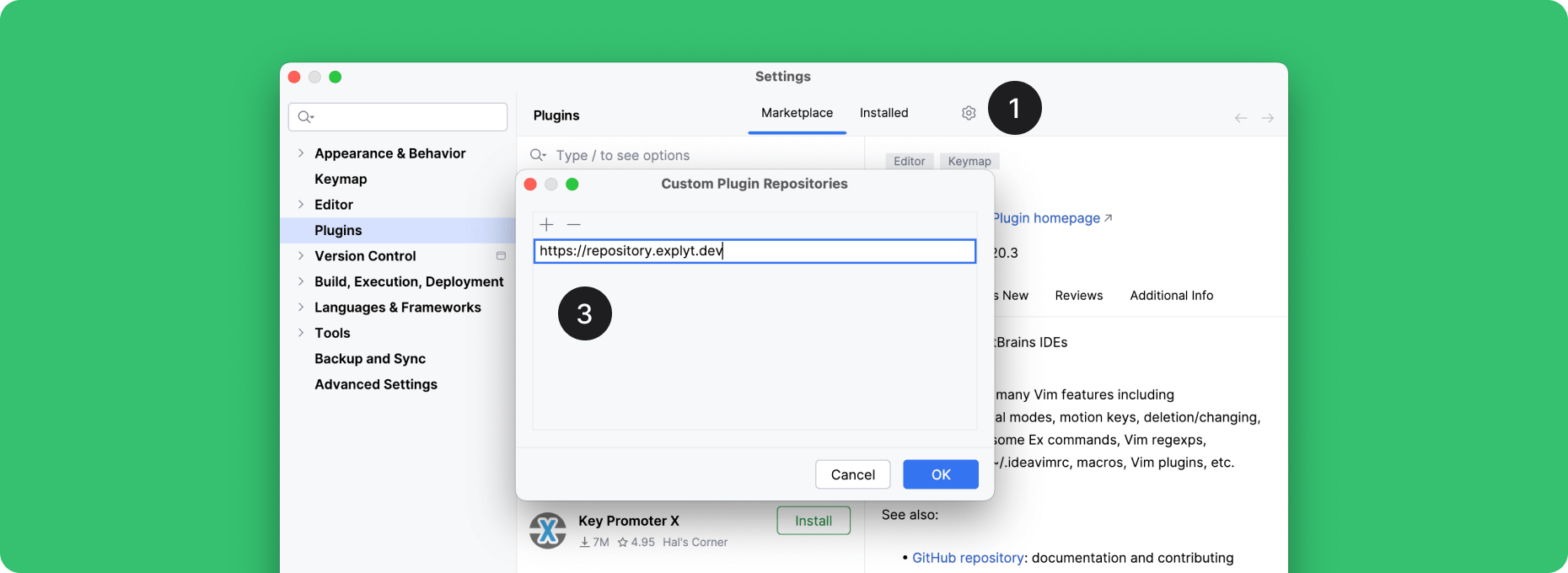Open the Reviews tab
This screenshot has height=573, width=1568.
pyautogui.click(x=1079, y=296)
